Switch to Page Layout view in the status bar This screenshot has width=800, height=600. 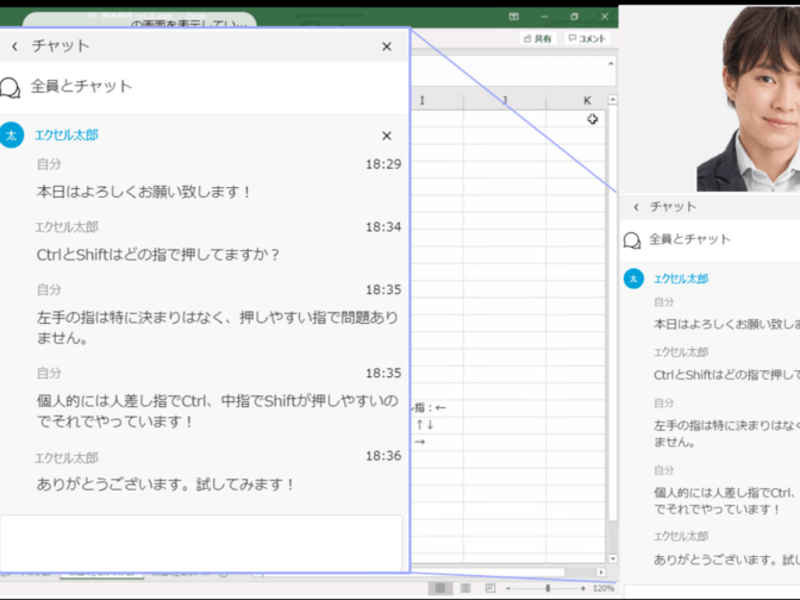point(464,588)
